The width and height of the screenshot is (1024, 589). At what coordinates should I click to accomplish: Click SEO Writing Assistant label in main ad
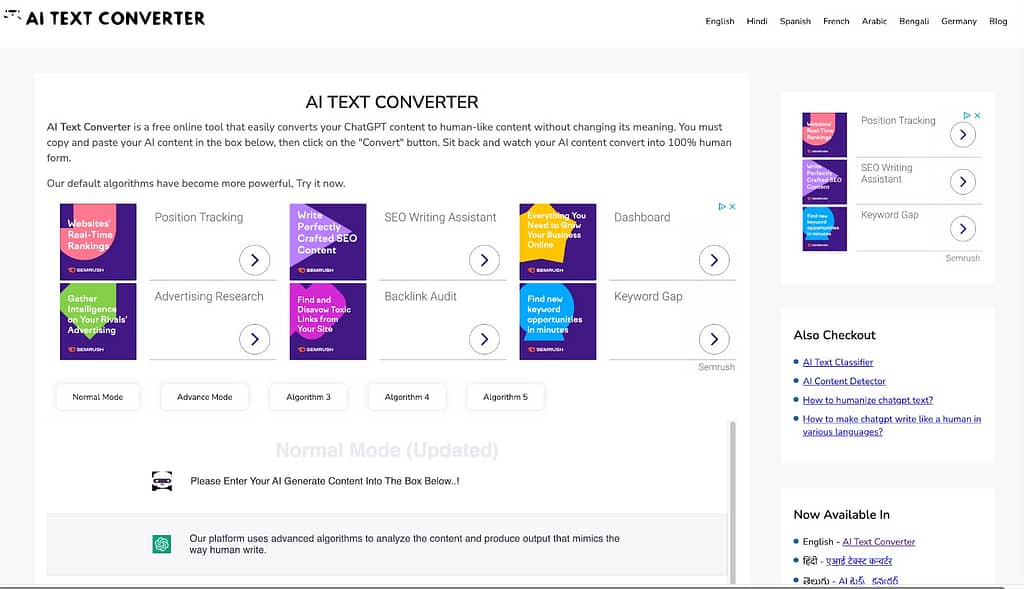pos(440,217)
